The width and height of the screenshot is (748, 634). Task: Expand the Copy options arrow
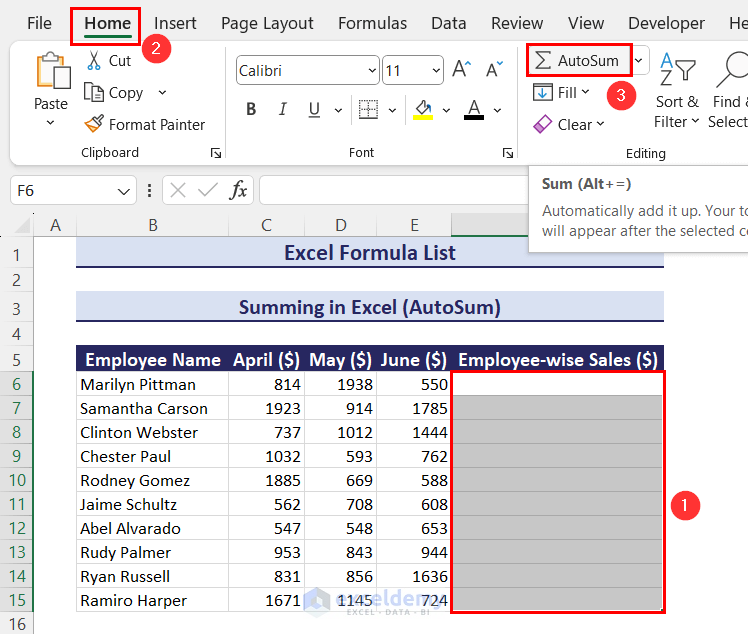click(162, 93)
